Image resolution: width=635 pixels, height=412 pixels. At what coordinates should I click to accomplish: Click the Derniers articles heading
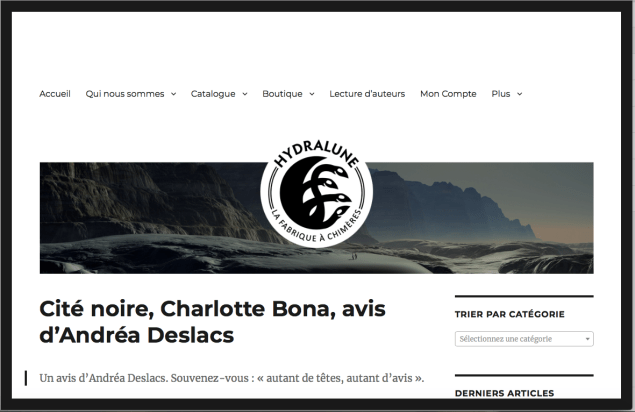click(x=504, y=393)
